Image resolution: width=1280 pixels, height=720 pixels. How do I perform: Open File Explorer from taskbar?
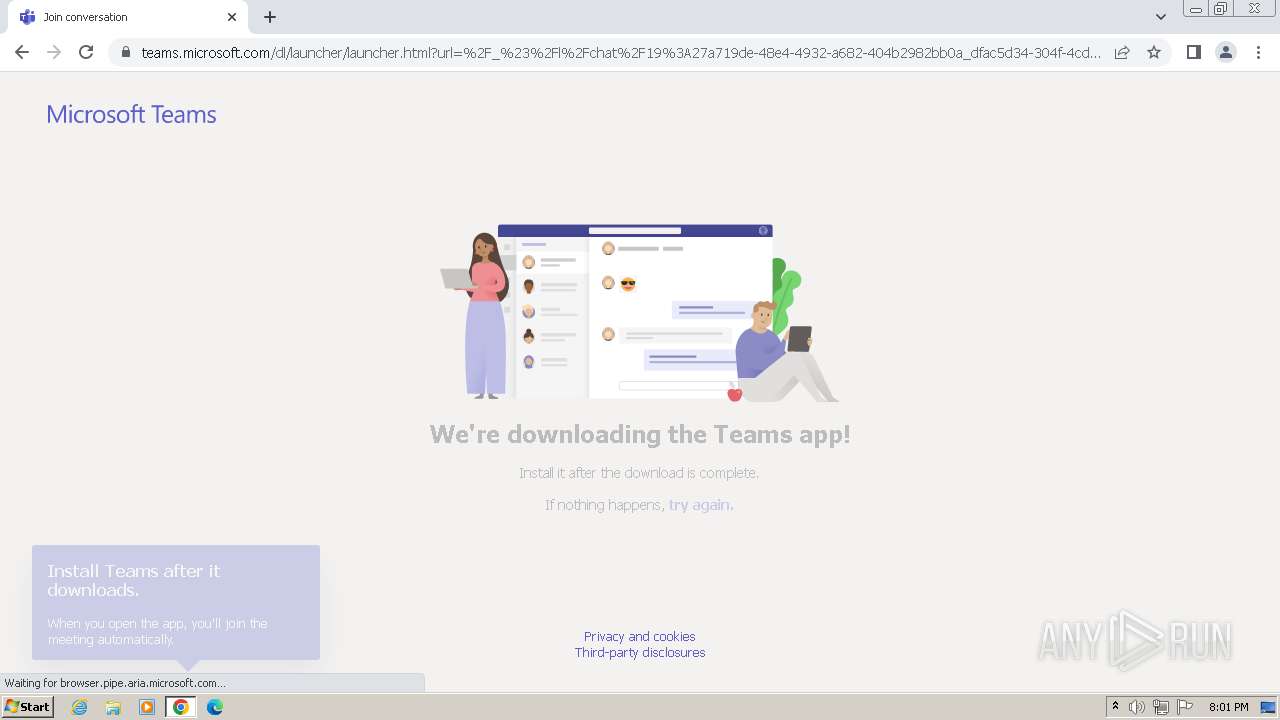113,707
